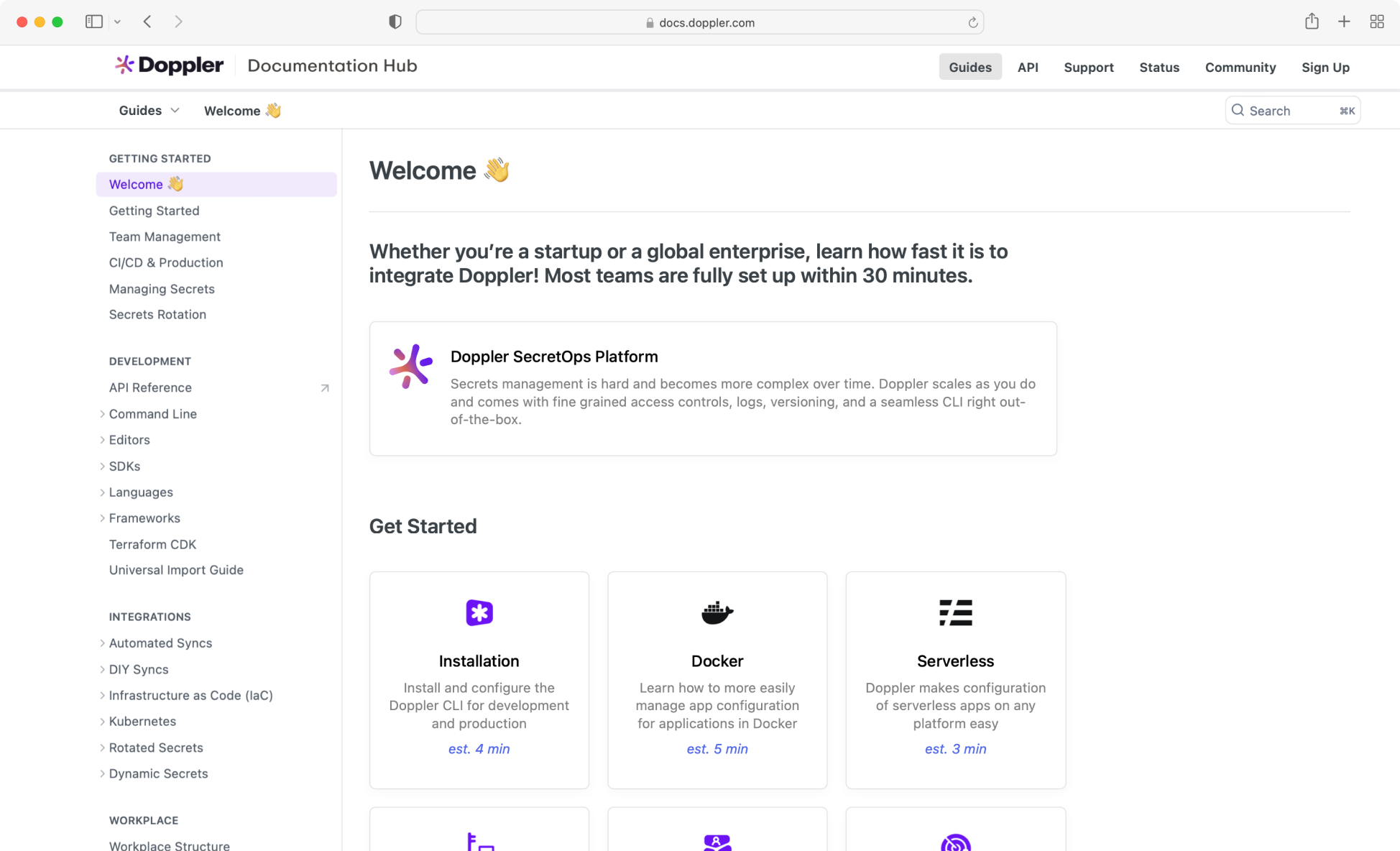
Task: Expand the Kubernetes sidebar section
Action: click(x=102, y=722)
